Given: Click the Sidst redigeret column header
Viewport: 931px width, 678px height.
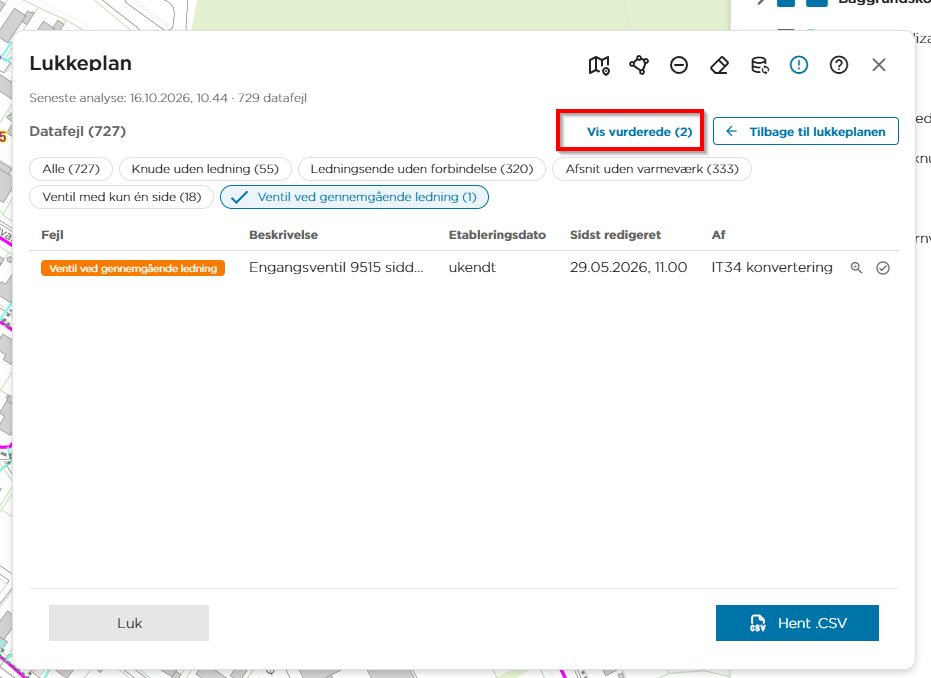Looking at the screenshot, I should click(615, 235).
